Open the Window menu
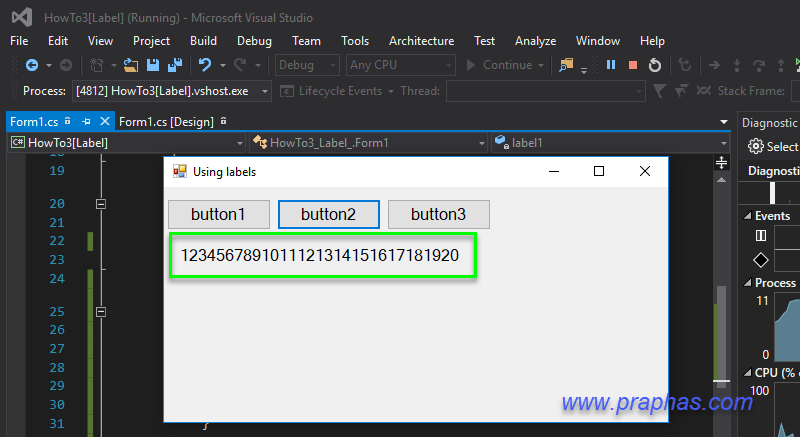800x437 pixels. [x=598, y=41]
